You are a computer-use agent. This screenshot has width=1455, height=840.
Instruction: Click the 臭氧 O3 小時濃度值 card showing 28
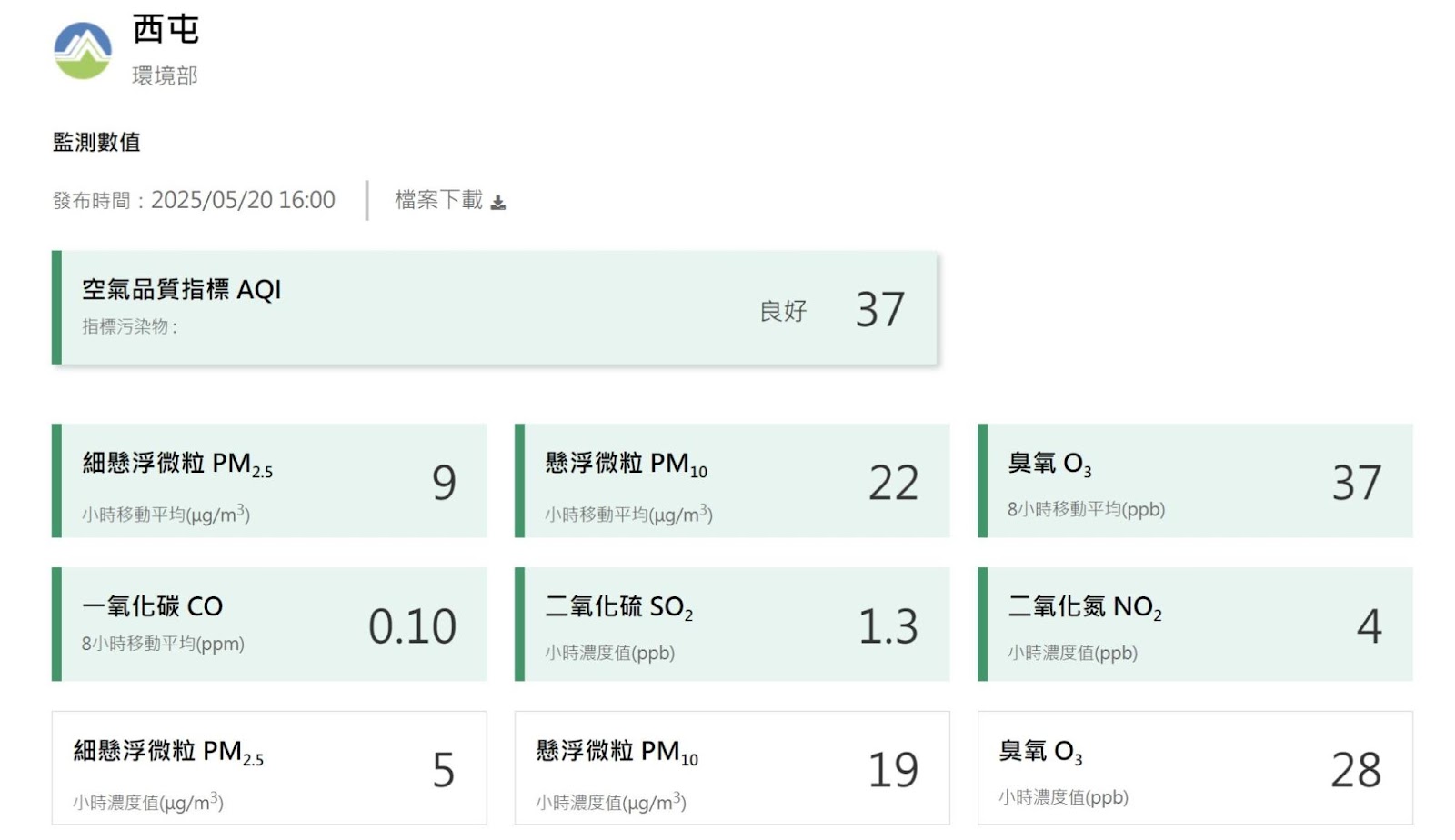click(1195, 768)
